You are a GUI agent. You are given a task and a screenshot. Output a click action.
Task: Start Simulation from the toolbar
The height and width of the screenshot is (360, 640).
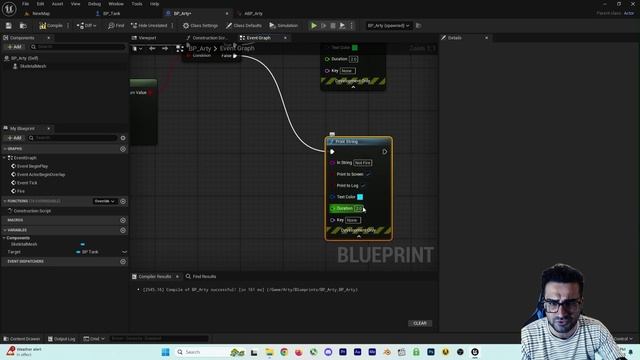click(284, 25)
